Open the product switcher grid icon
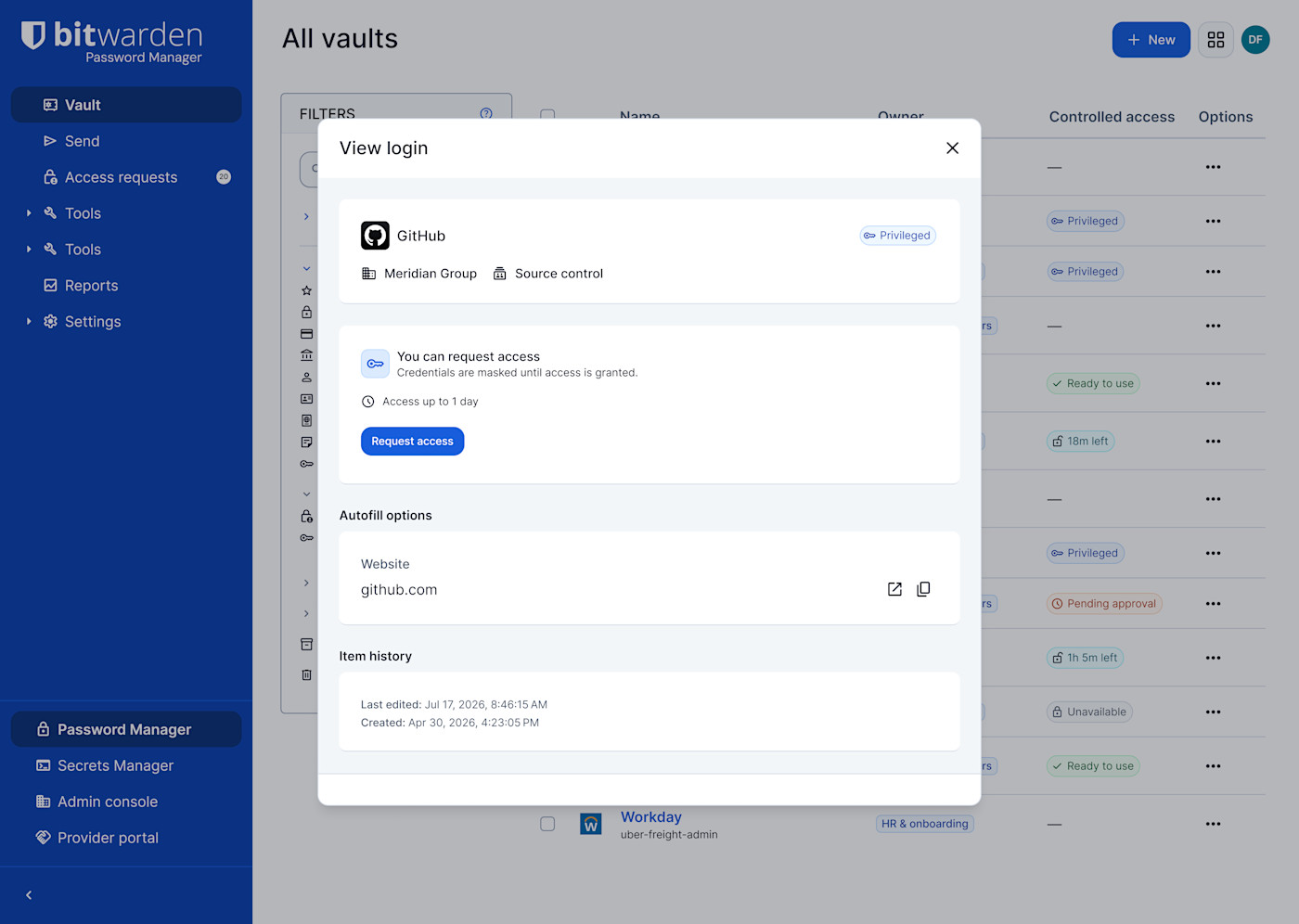 tap(1215, 40)
